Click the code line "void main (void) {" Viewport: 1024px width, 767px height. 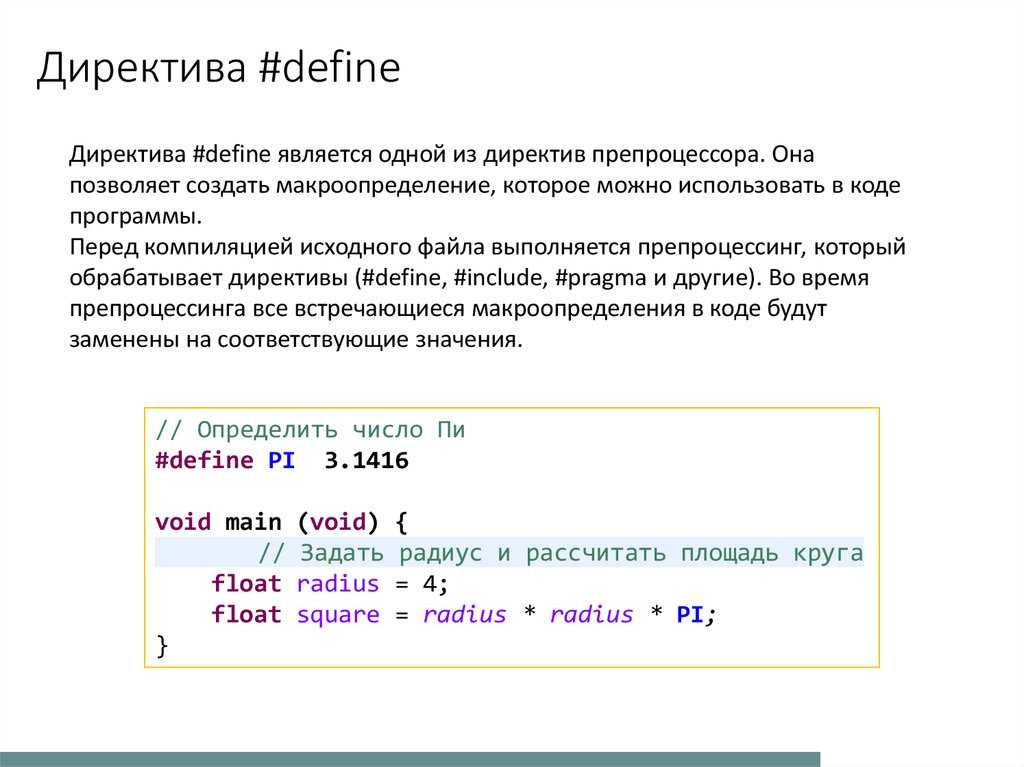point(281,522)
